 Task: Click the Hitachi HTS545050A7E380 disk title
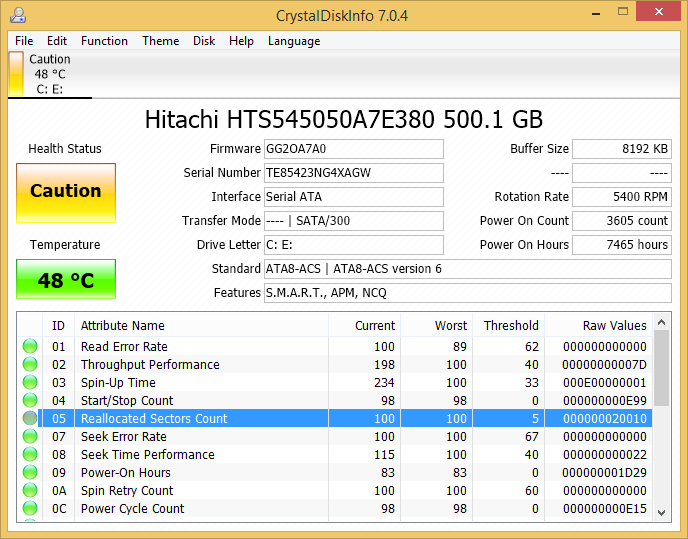point(344,119)
